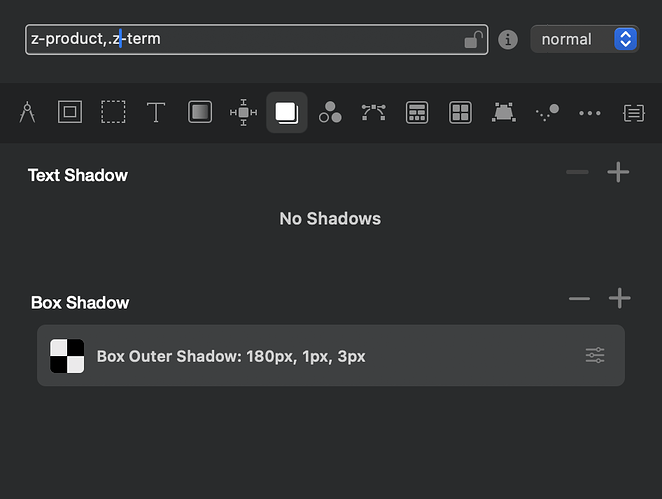Open the perspective transform icon

[503, 113]
